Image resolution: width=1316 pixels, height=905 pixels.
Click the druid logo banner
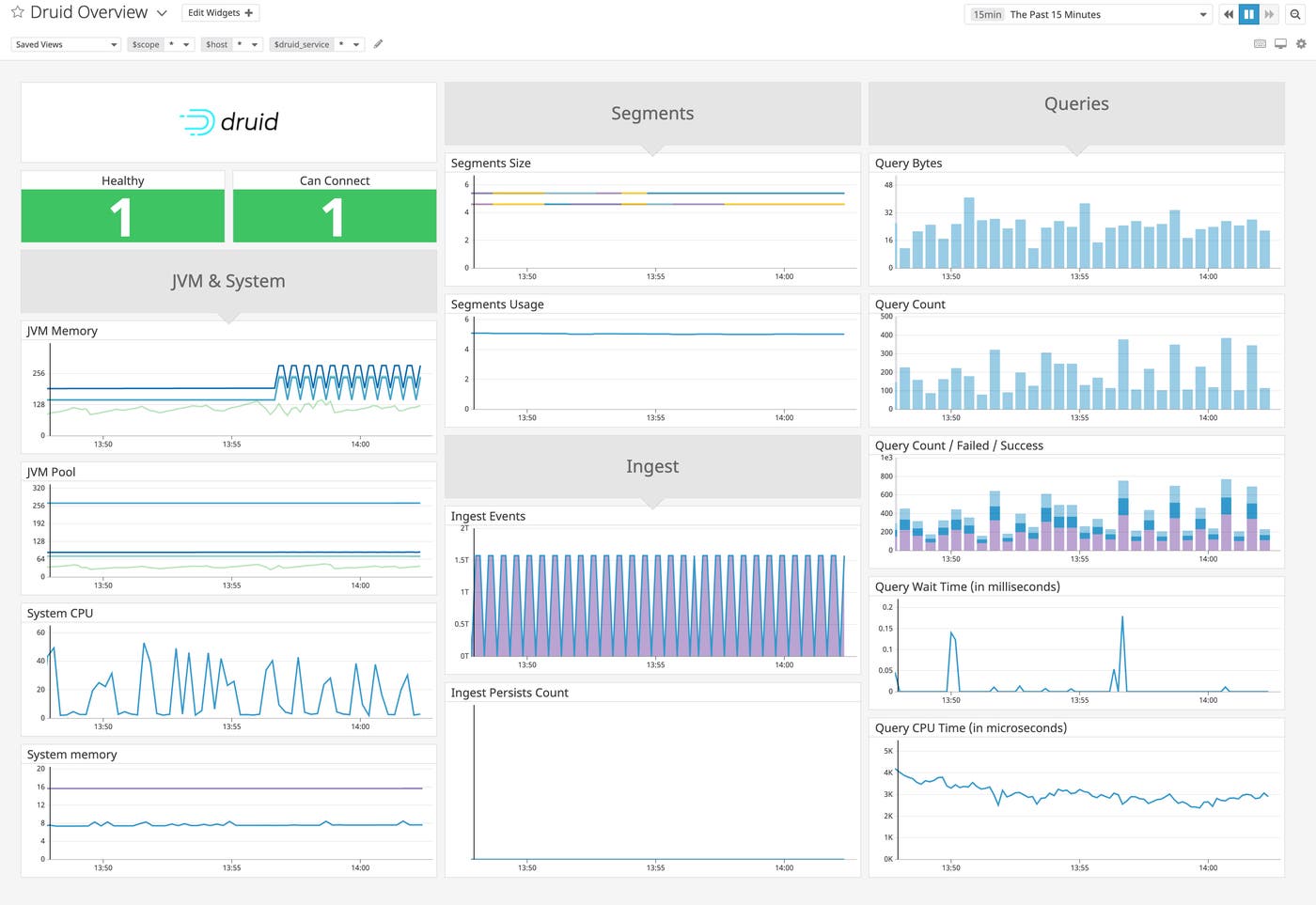coord(227,121)
